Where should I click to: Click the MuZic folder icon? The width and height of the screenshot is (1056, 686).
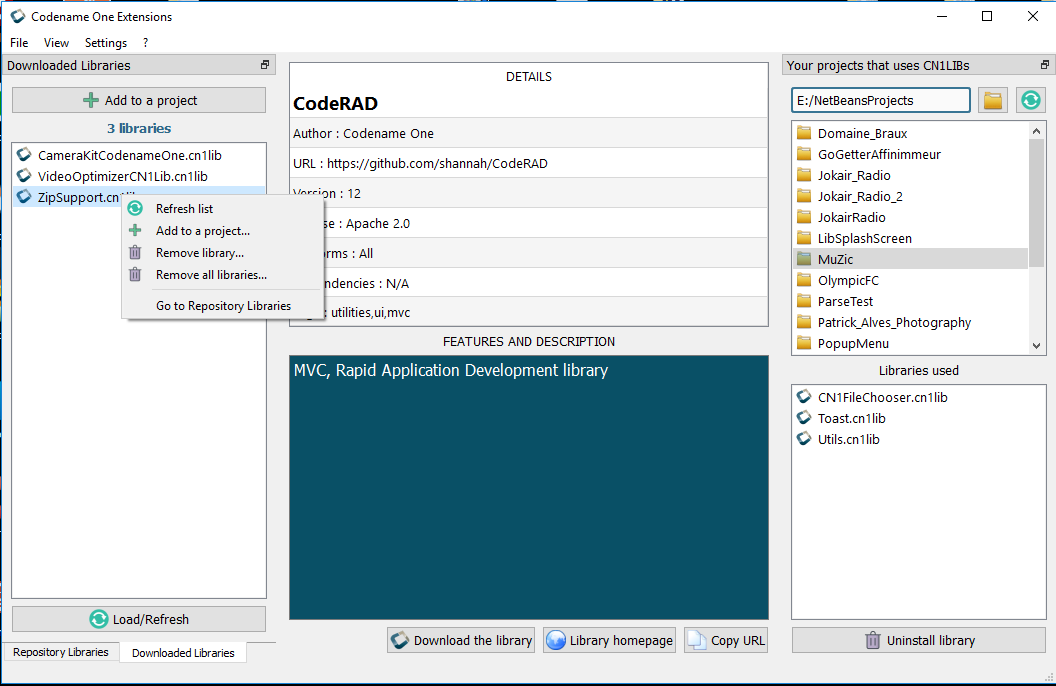coord(803,259)
